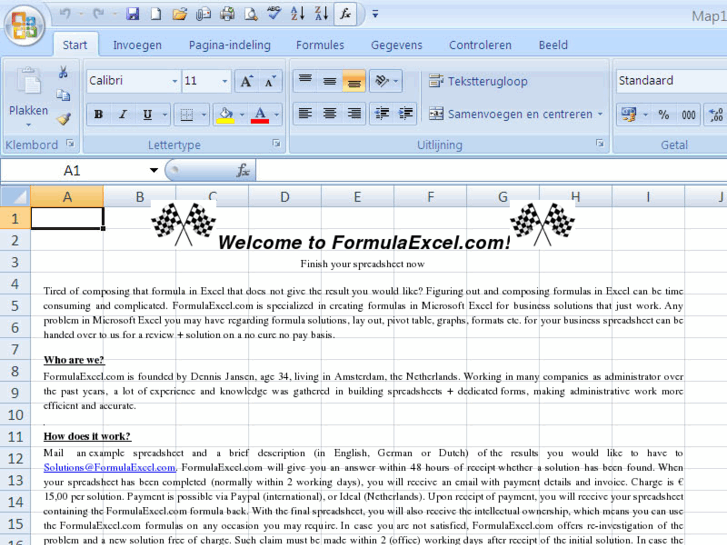Click the Redo icon in quick access toolbar
This screenshot has width=727, height=545.
(x=98, y=14)
